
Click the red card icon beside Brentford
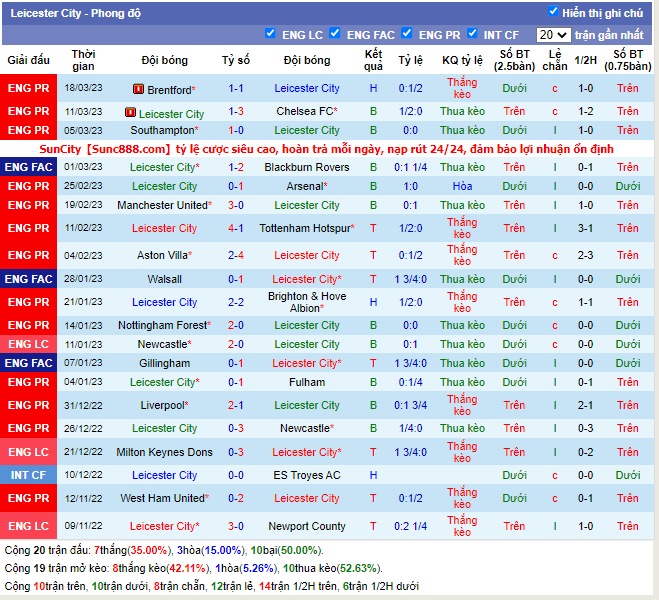tap(137, 90)
